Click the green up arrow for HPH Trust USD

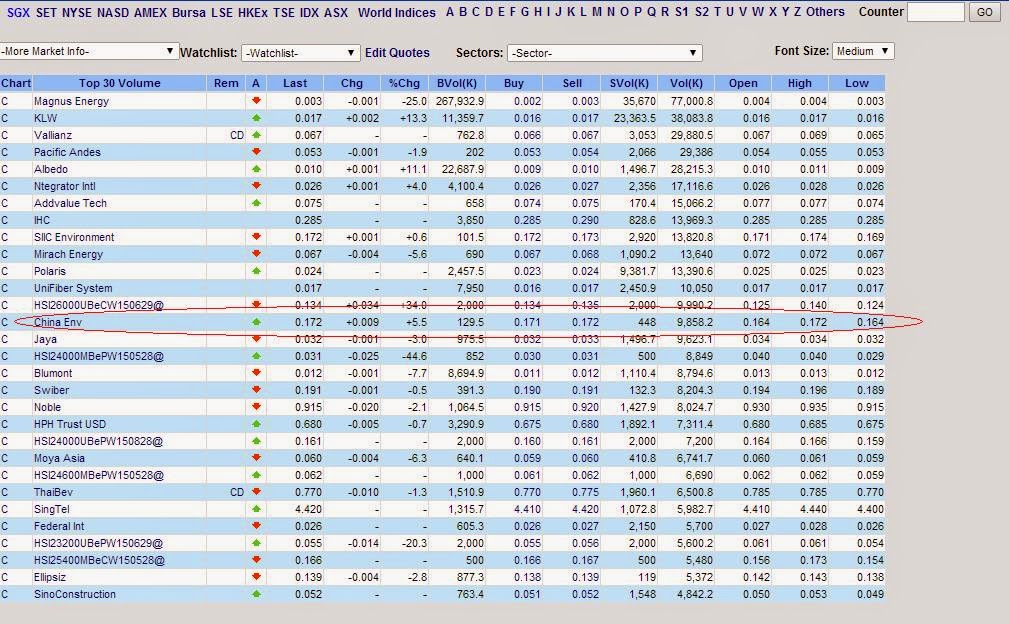tap(256, 424)
